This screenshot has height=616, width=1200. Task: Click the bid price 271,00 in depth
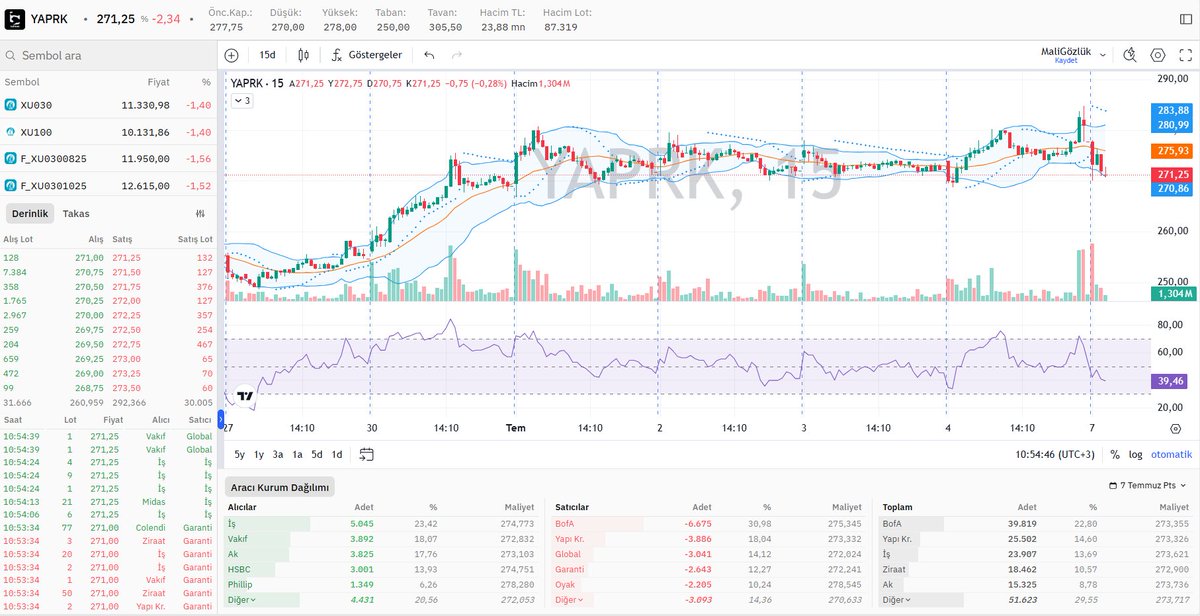coord(90,258)
